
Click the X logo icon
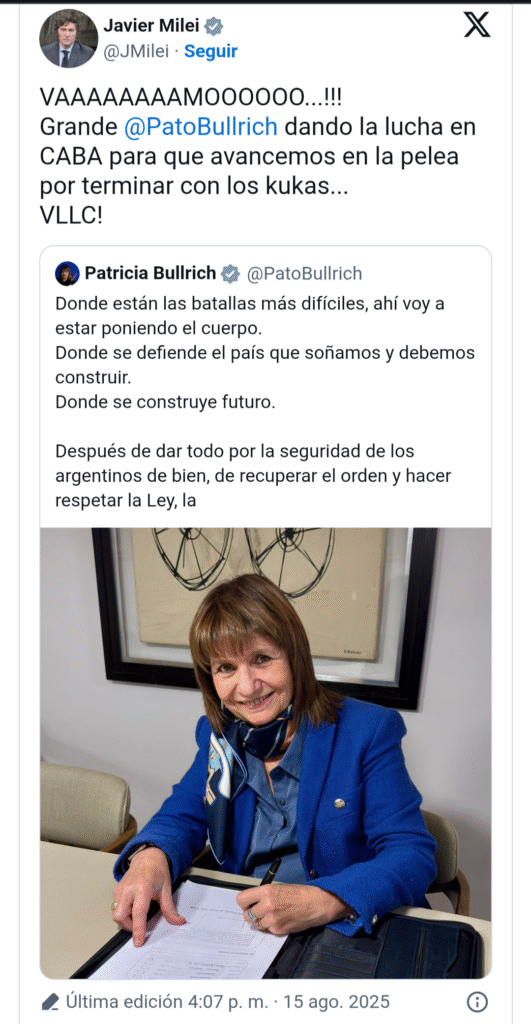[477, 25]
